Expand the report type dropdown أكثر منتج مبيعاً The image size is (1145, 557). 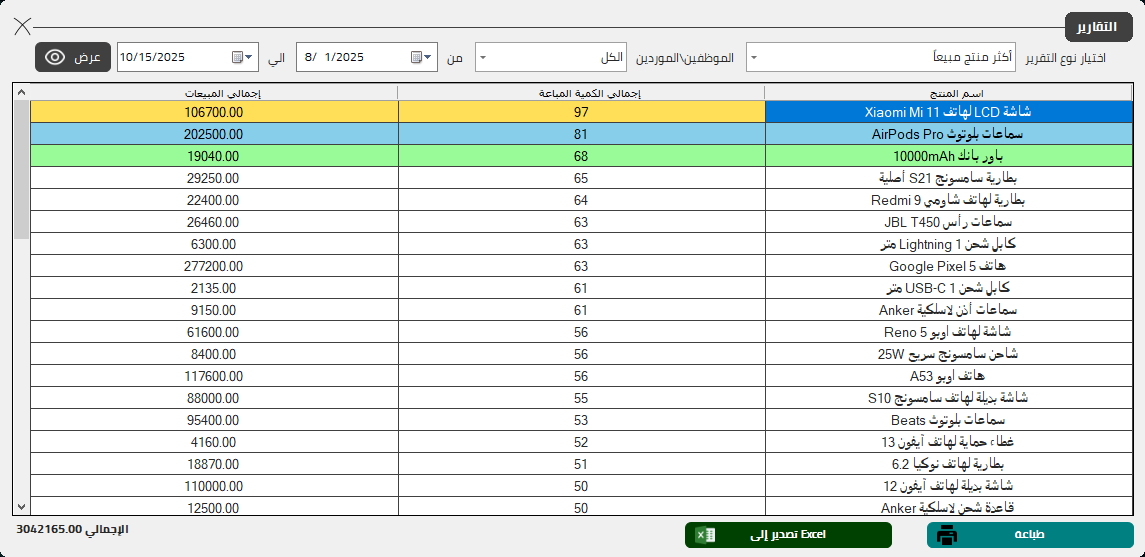pyautogui.click(x=753, y=57)
